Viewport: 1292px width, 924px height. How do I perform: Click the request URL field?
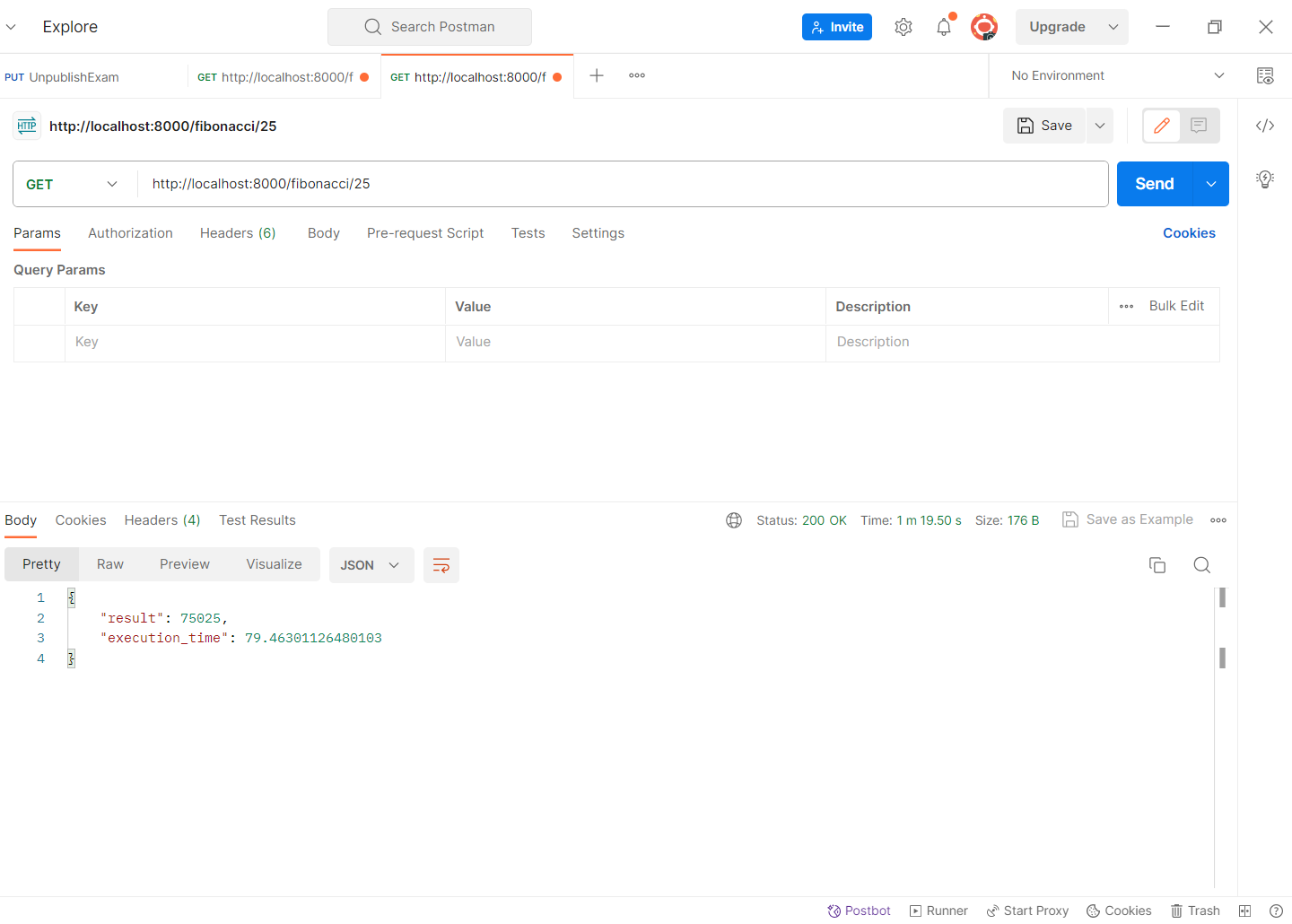tap(623, 184)
